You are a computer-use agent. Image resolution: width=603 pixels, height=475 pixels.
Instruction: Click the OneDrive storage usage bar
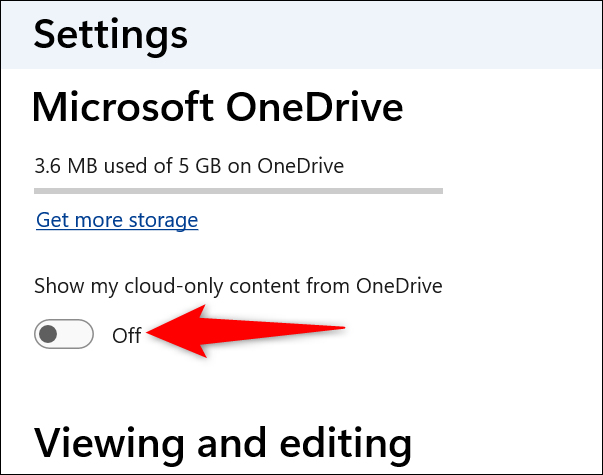click(238, 188)
